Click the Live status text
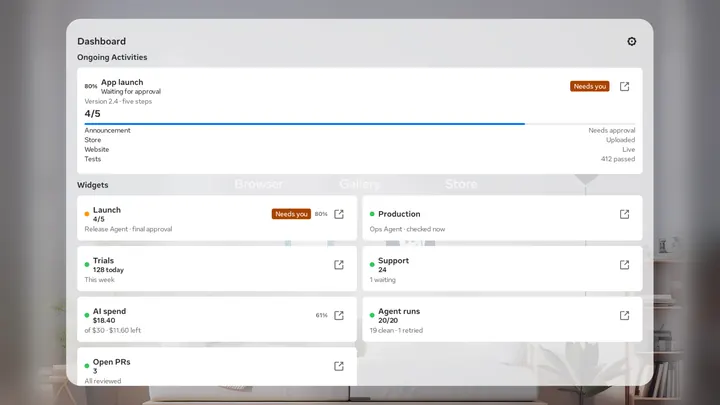Image resolution: width=720 pixels, height=405 pixels. pyautogui.click(x=629, y=150)
